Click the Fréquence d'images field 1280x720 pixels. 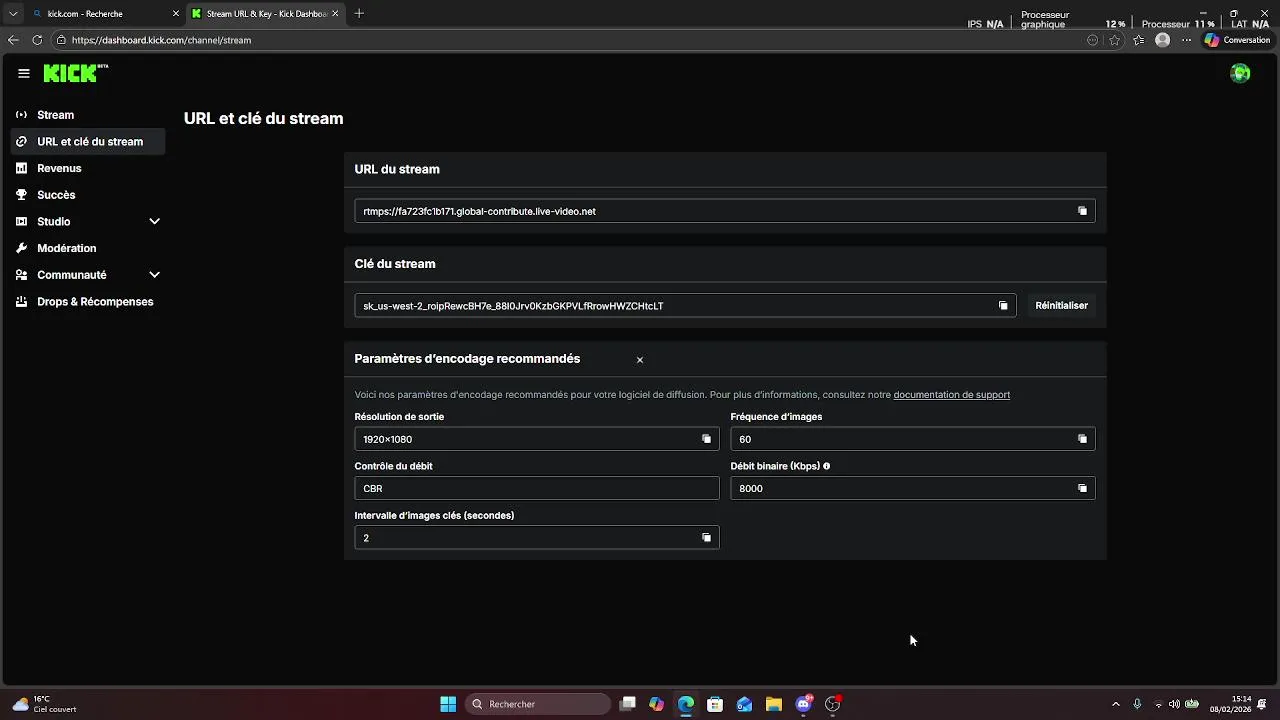click(x=913, y=439)
